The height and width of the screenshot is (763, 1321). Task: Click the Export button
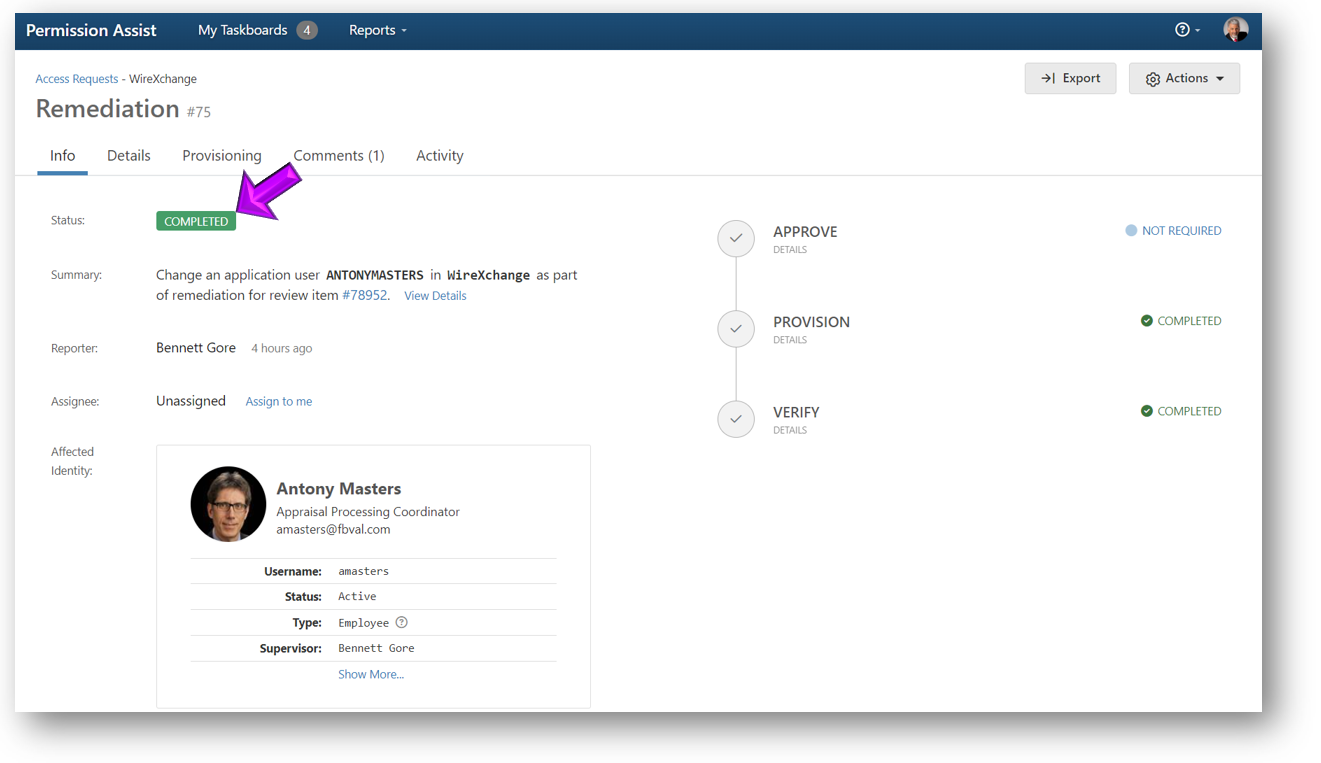(x=1070, y=78)
